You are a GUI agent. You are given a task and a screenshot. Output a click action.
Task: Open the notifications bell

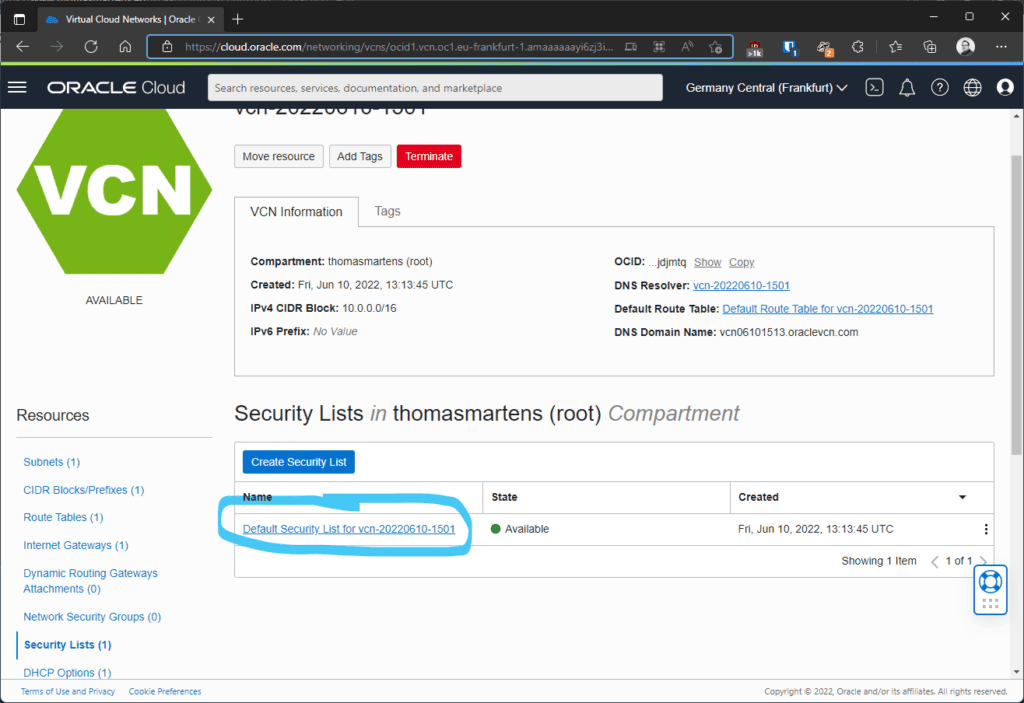pos(906,87)
